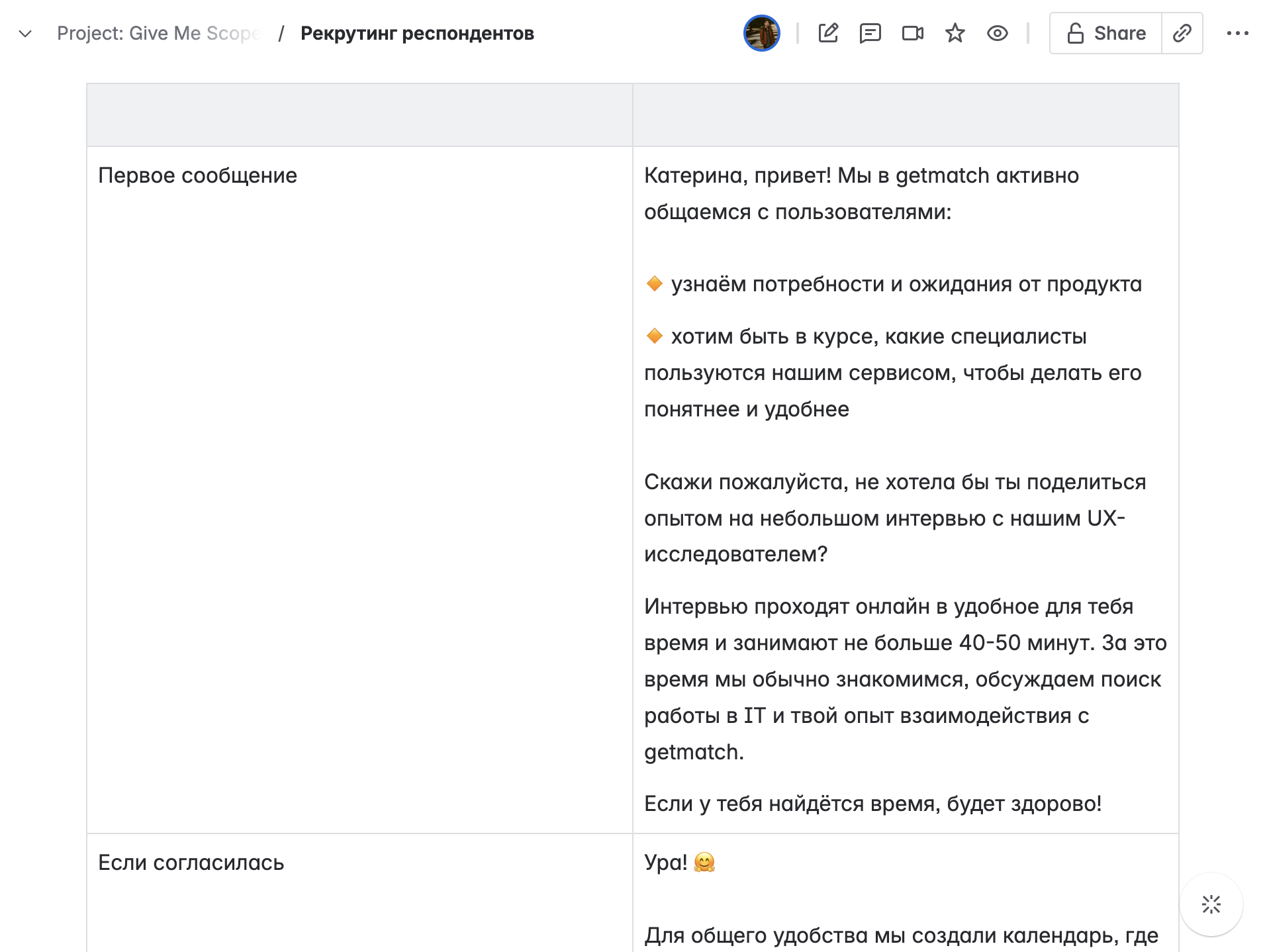
Task: Click the first orange diamond bullet
Action: 655,284
